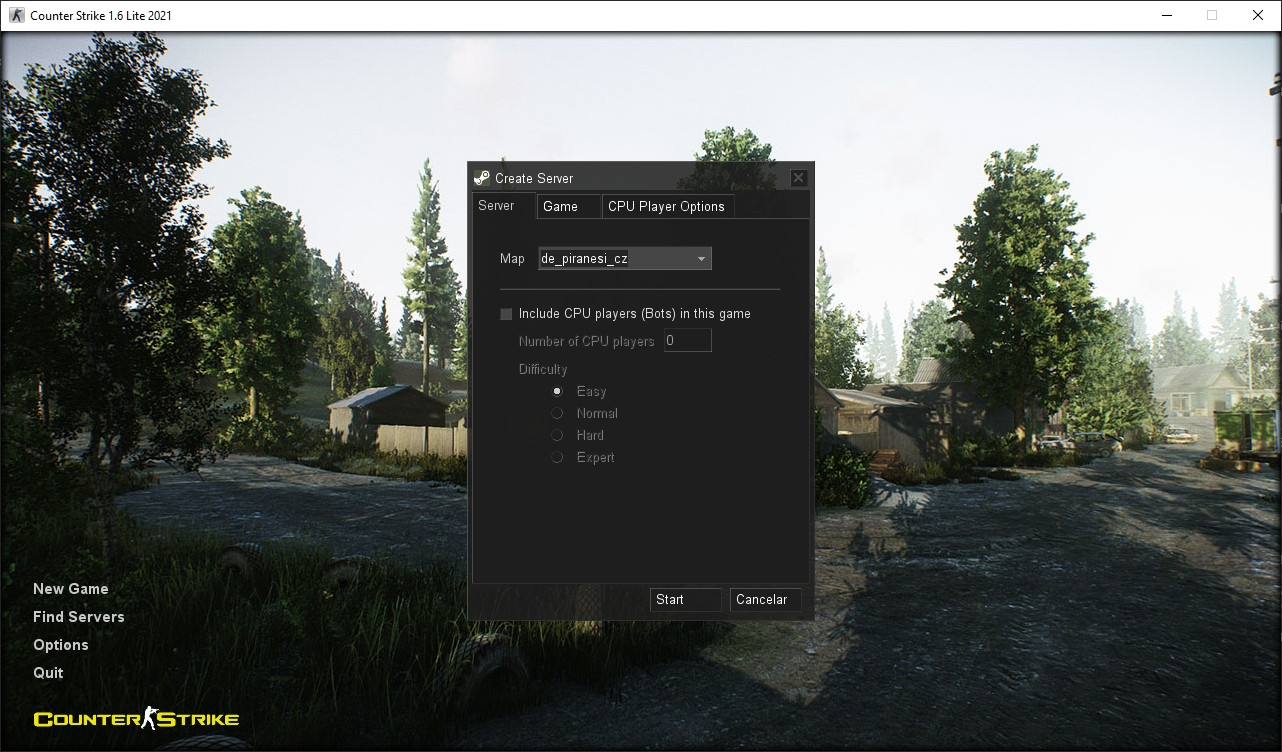
Task: Click Quit in the main menu
Action: pos(47,672)
